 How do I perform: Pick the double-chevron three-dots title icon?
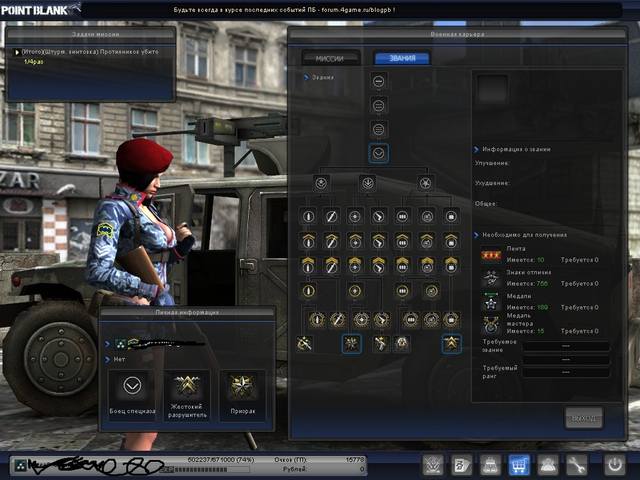coord(402,265)
